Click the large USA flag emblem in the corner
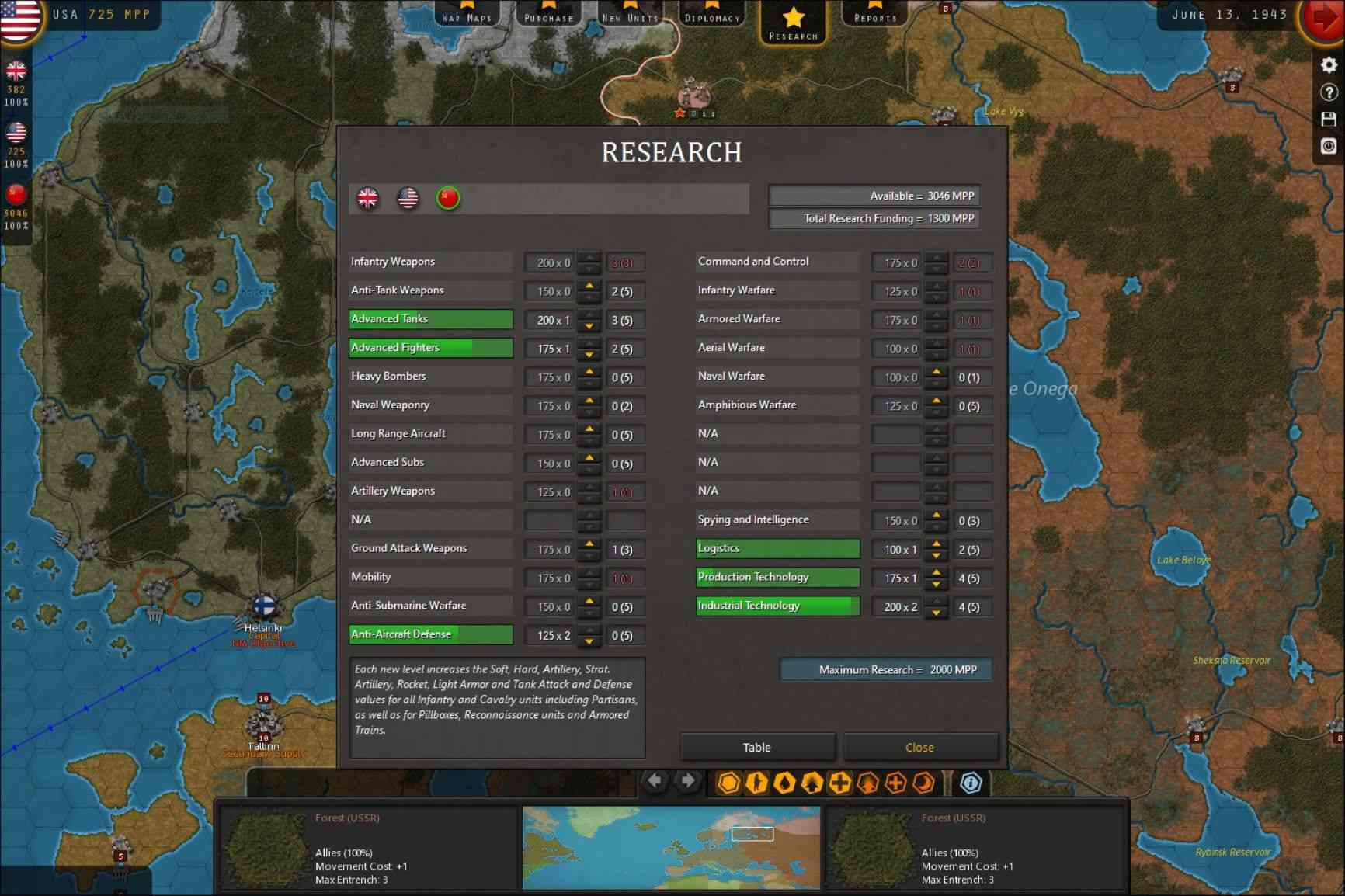Screen dimensions: 1345x896 [20, 19]
